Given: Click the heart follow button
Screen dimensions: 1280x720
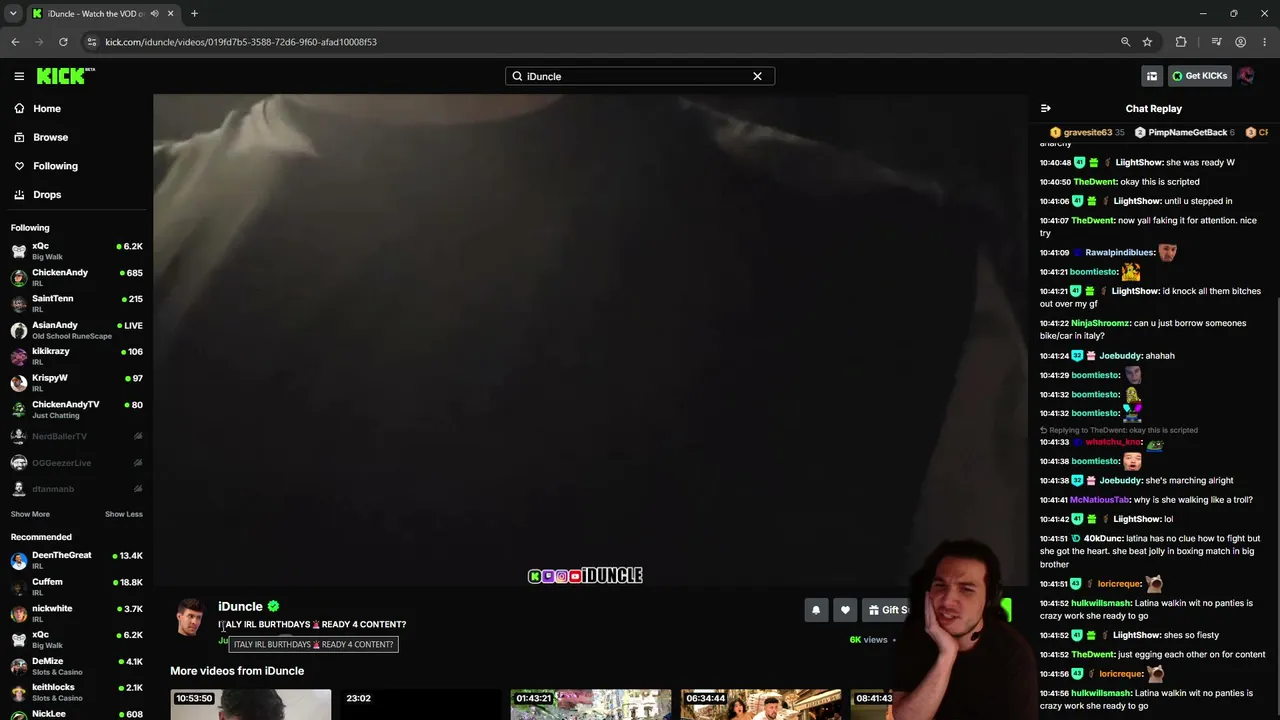Looking at the screenshot, I should 845,610.
